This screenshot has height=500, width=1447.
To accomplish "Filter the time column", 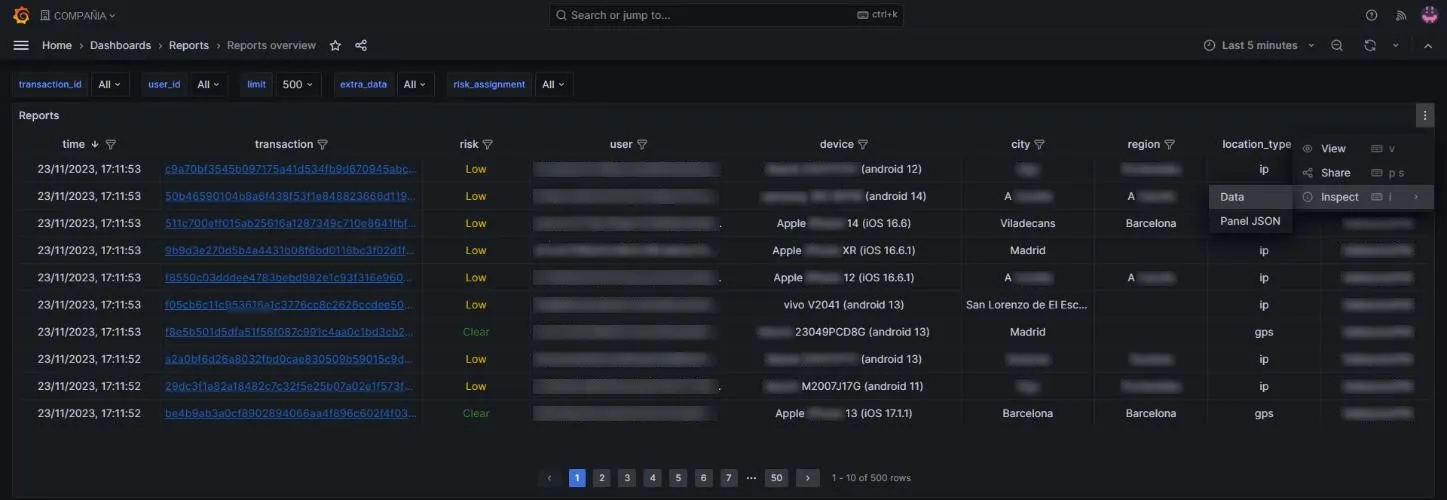I will pyautogui.click(x=111, y=144).
